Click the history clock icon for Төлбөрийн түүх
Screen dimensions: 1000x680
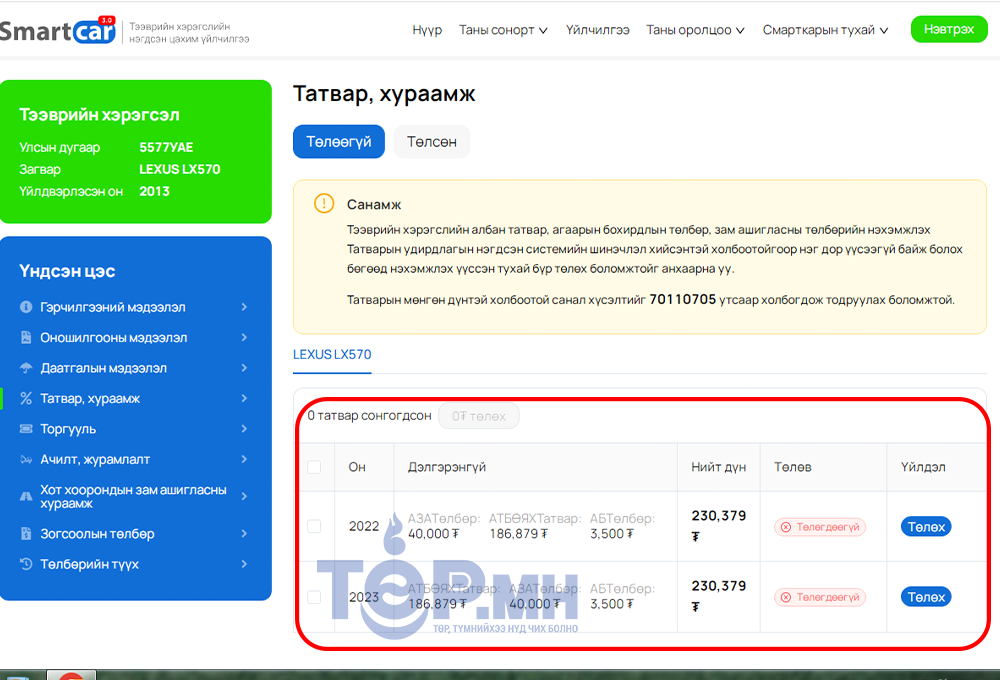pyautogui.click(x=26, y=564)
